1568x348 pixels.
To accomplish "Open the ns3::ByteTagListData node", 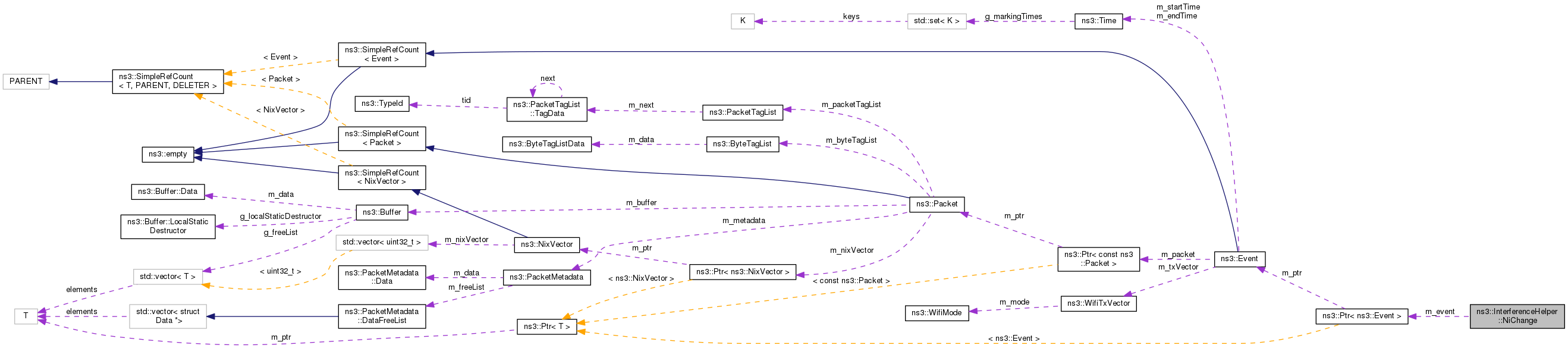I will coord(546,145).
